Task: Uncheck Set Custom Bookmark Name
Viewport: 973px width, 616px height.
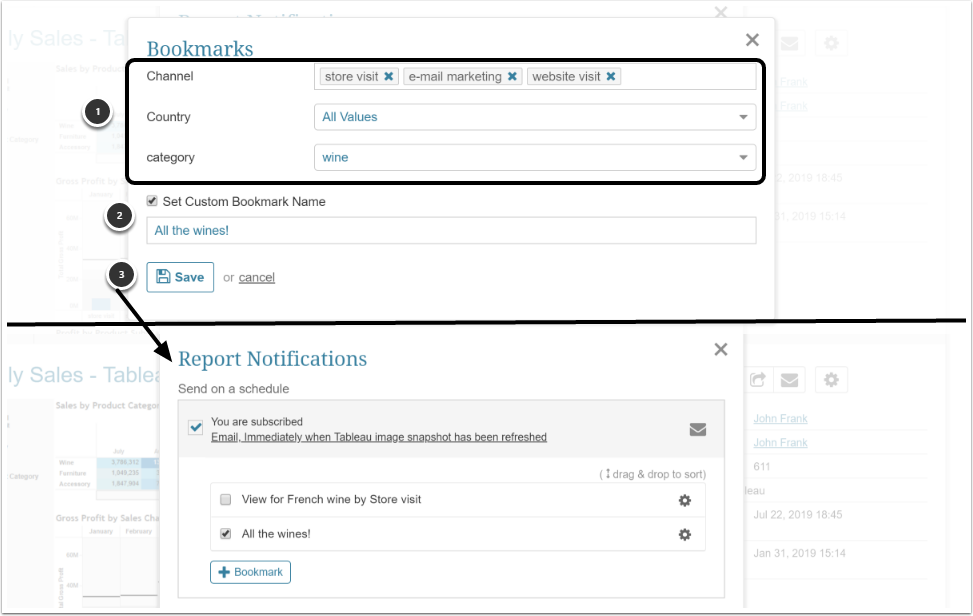Action: coord(152,201)
